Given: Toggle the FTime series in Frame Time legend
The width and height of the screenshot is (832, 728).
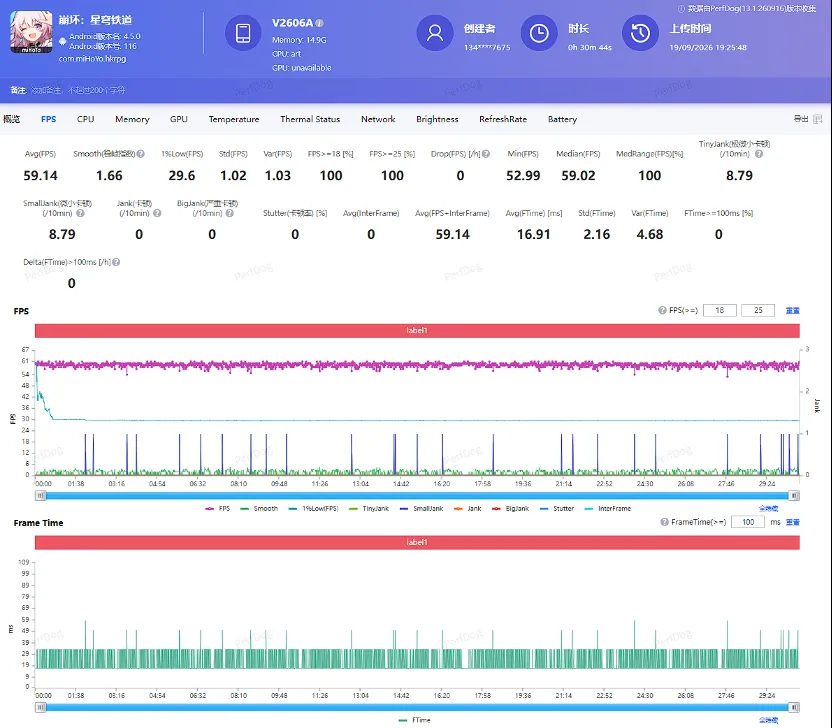Looking at the screenshot, I should pyautogui.click(x=414, y=720).
